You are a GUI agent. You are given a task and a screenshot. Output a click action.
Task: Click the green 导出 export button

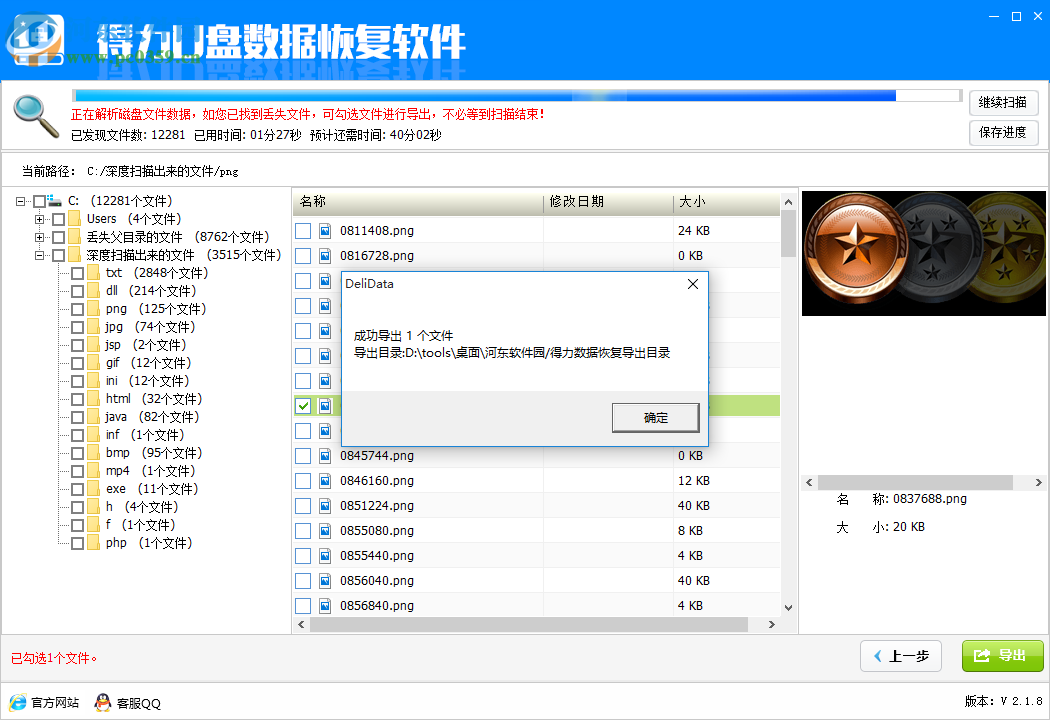pyautogui.click(x=1002, y=656)
